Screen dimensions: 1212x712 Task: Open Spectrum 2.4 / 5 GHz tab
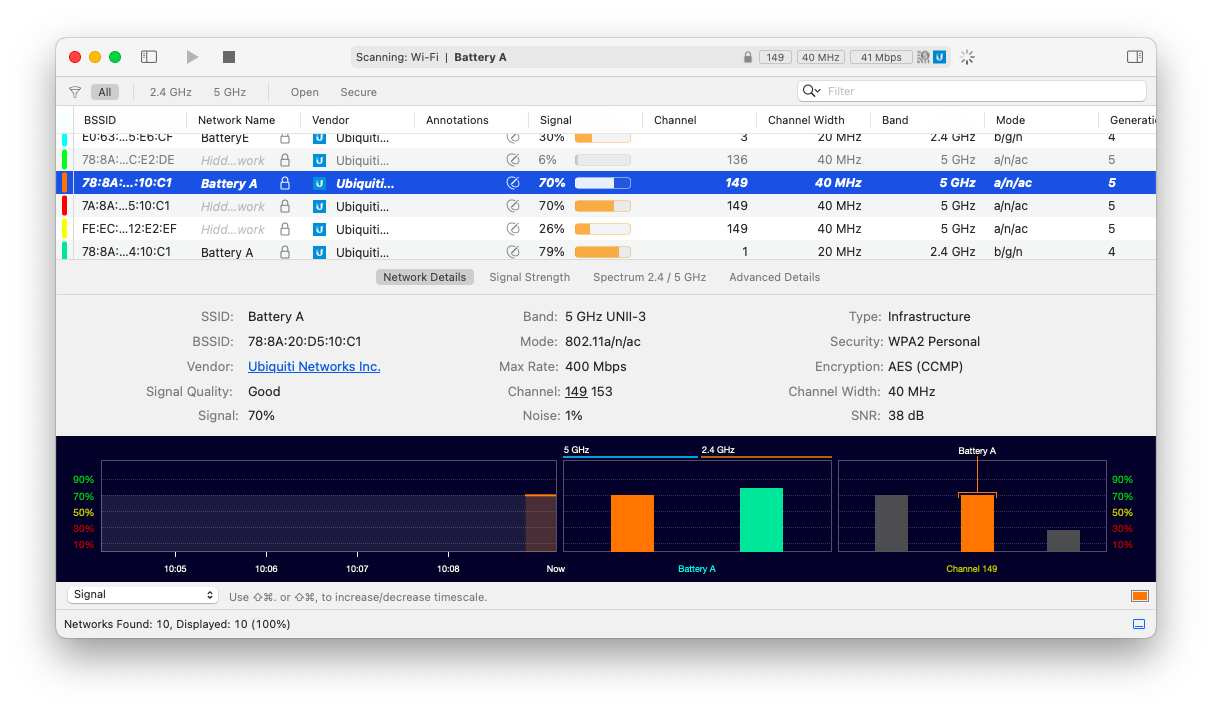(649, 277)
